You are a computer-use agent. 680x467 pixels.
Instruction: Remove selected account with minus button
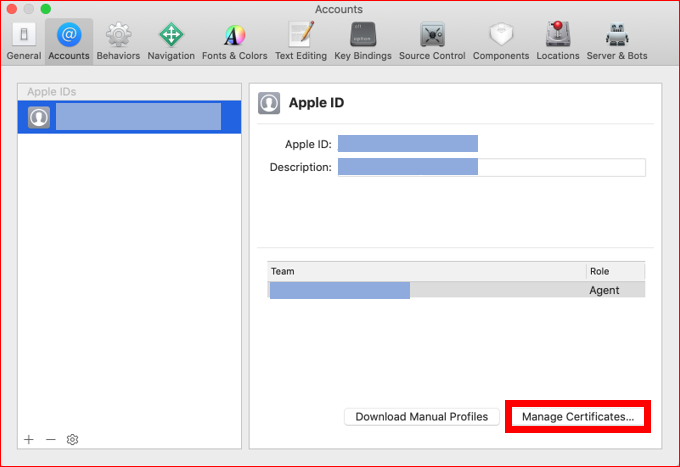51,439
